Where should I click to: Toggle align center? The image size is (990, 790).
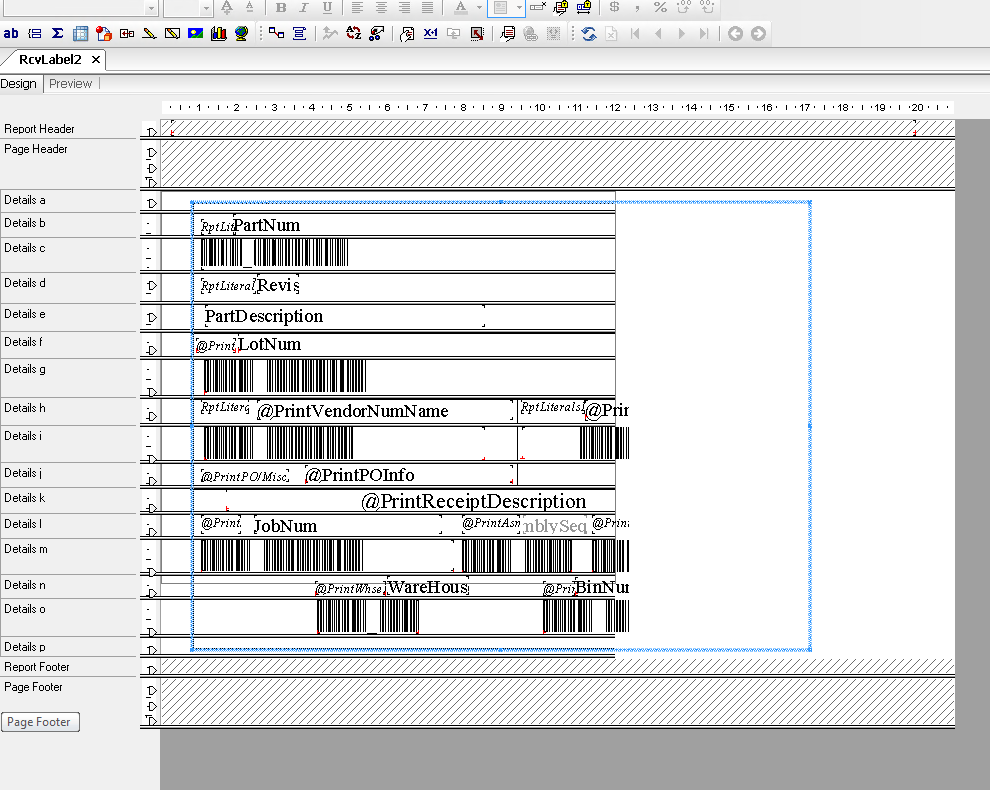click(x=381, y=8)
